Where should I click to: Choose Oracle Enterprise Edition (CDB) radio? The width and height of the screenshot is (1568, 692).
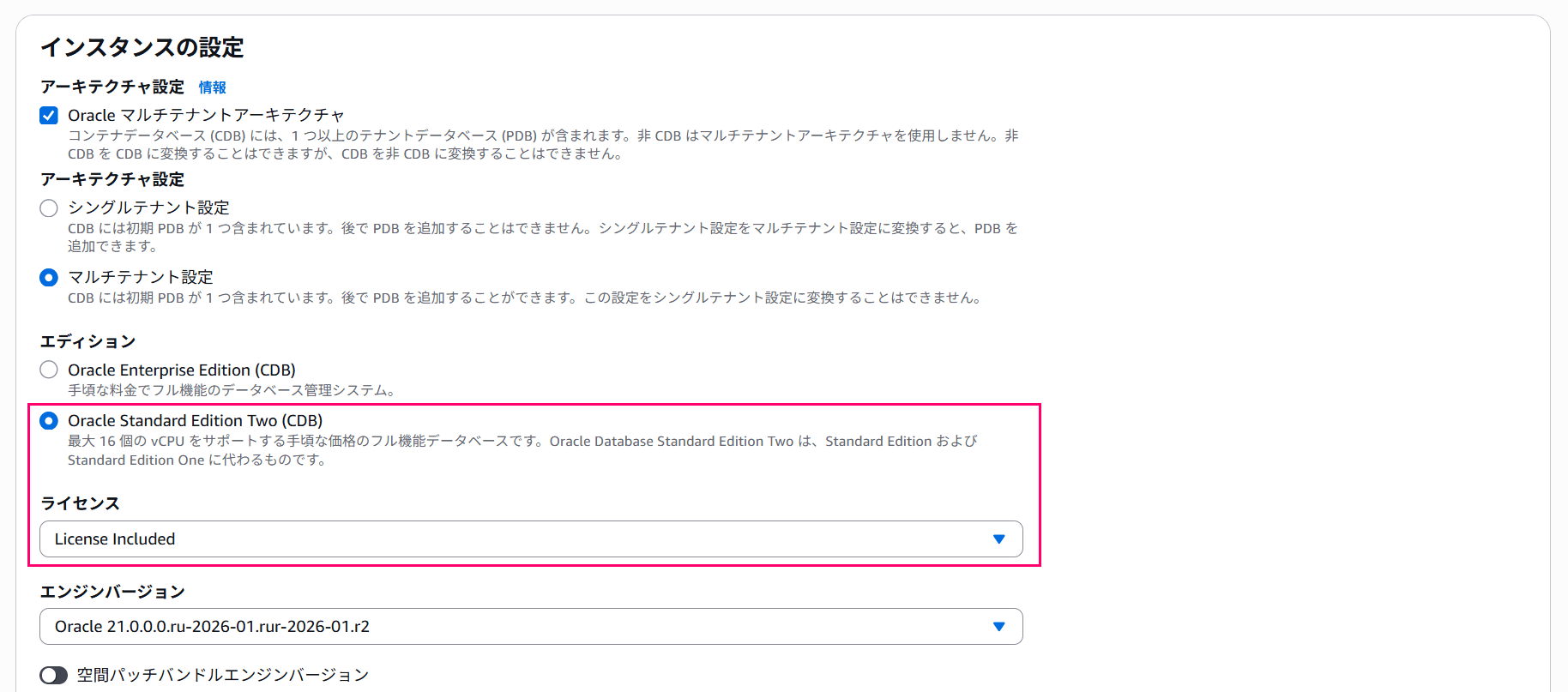click(49, 370)
